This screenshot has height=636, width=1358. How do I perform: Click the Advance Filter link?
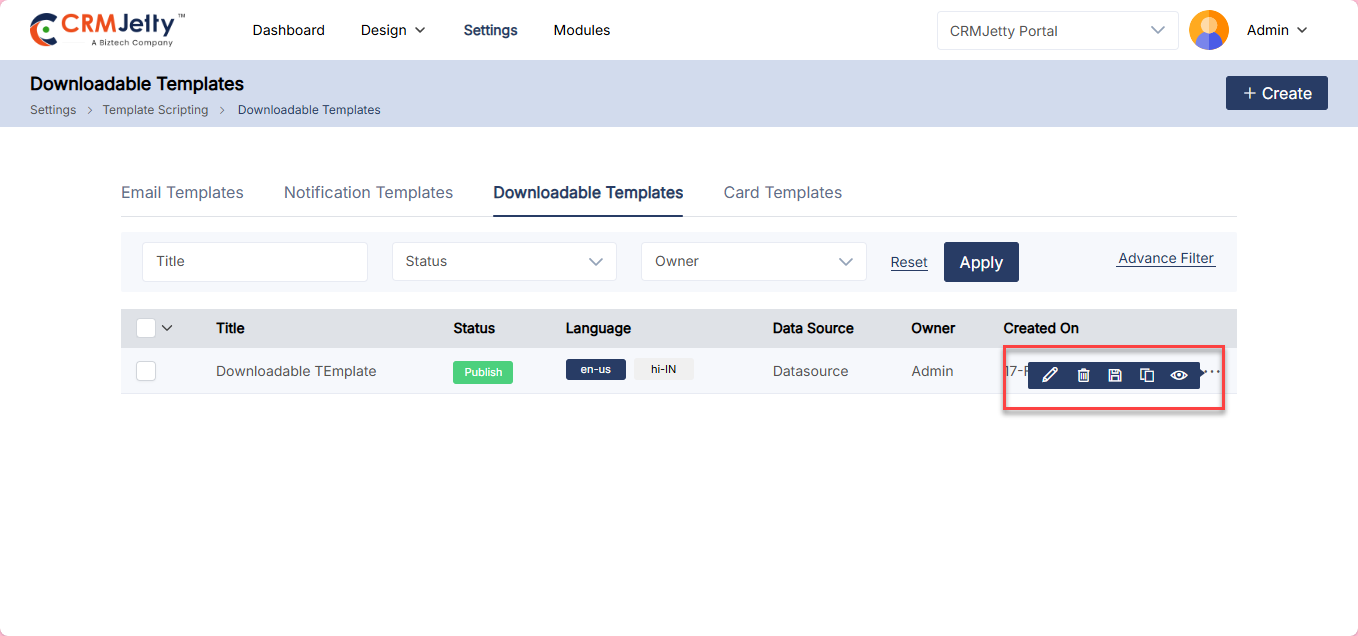1165,258
